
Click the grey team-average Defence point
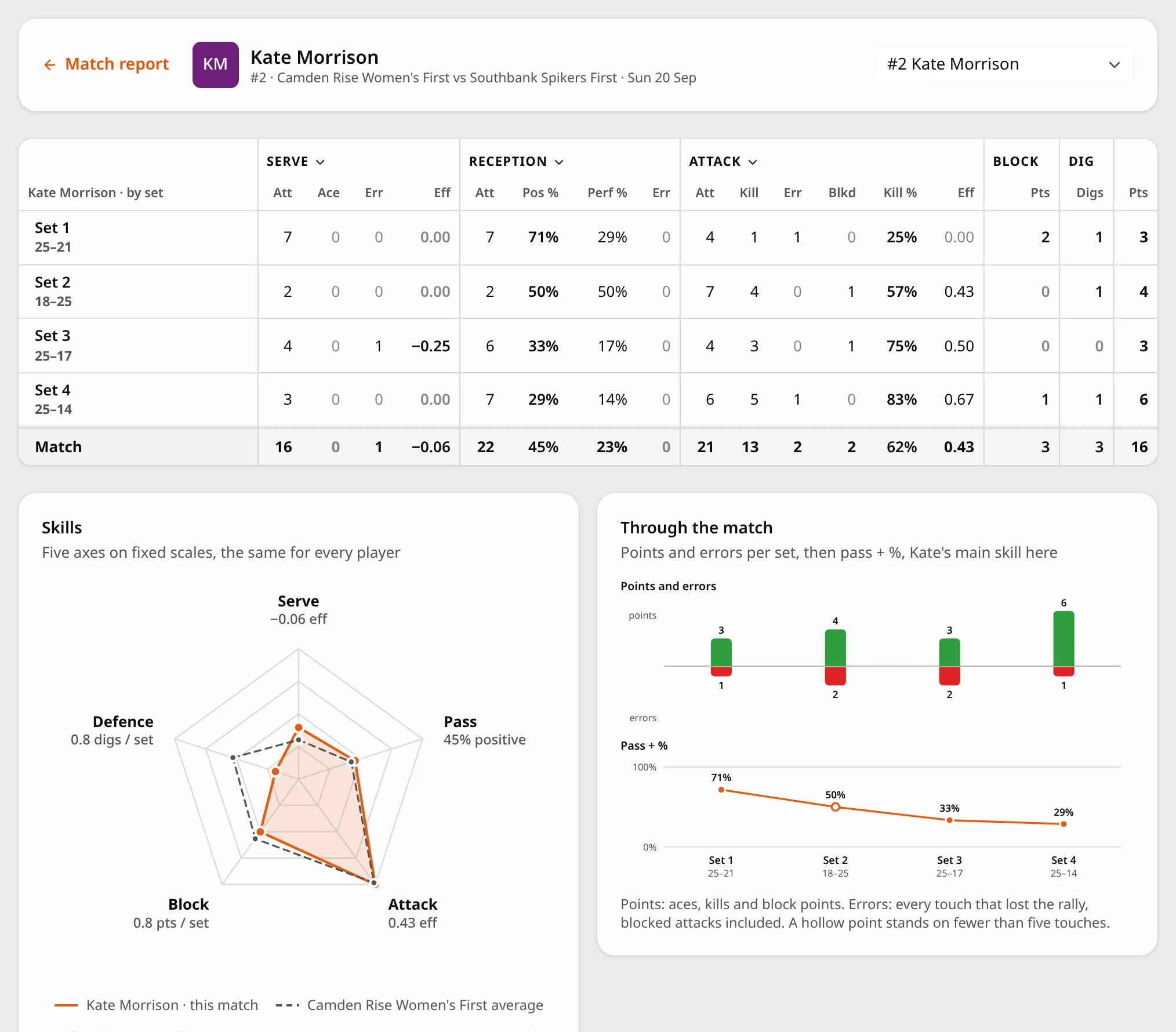(233, 758)
